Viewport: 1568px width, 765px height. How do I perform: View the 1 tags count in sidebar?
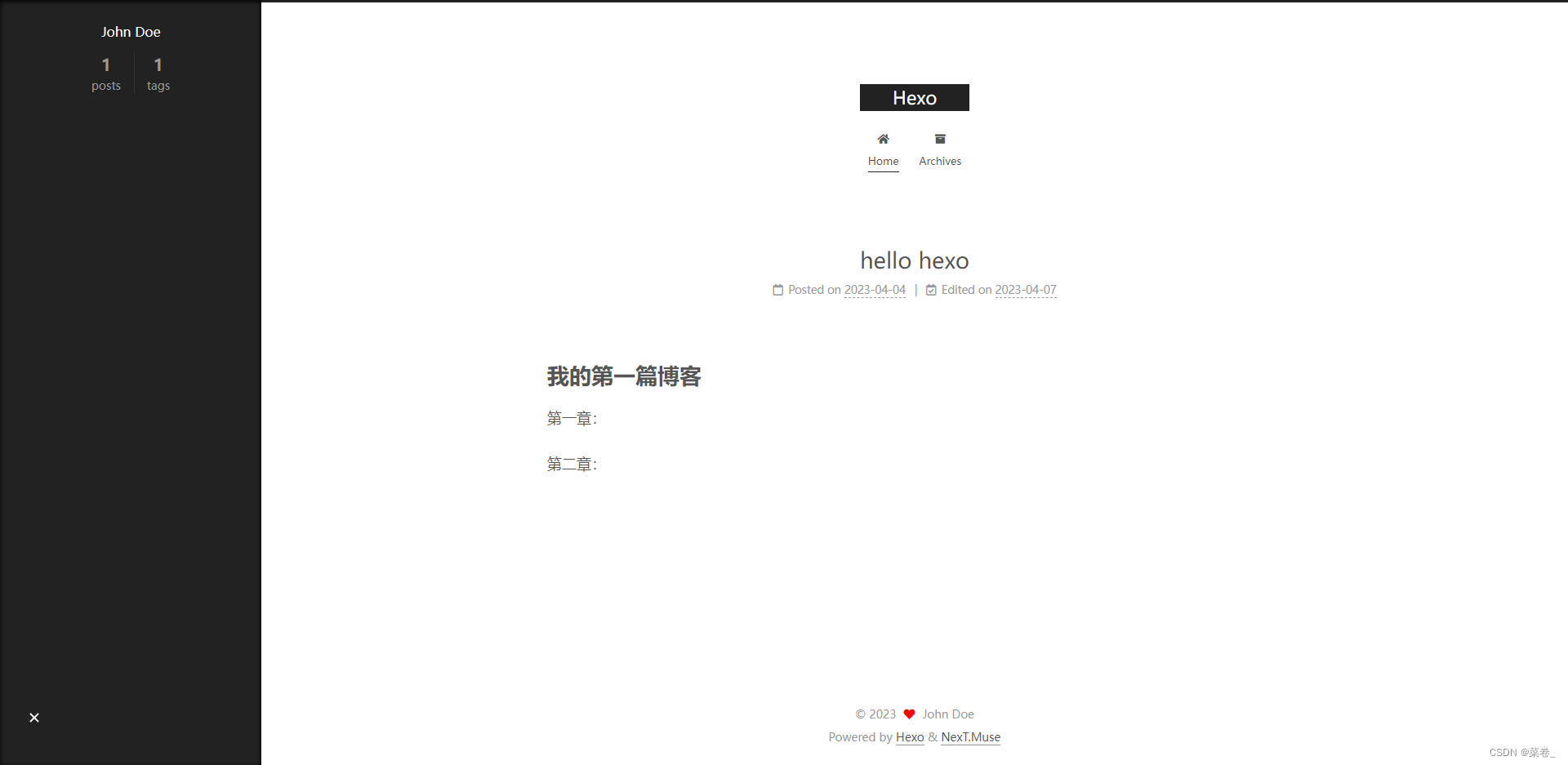[x=158, y=73]
